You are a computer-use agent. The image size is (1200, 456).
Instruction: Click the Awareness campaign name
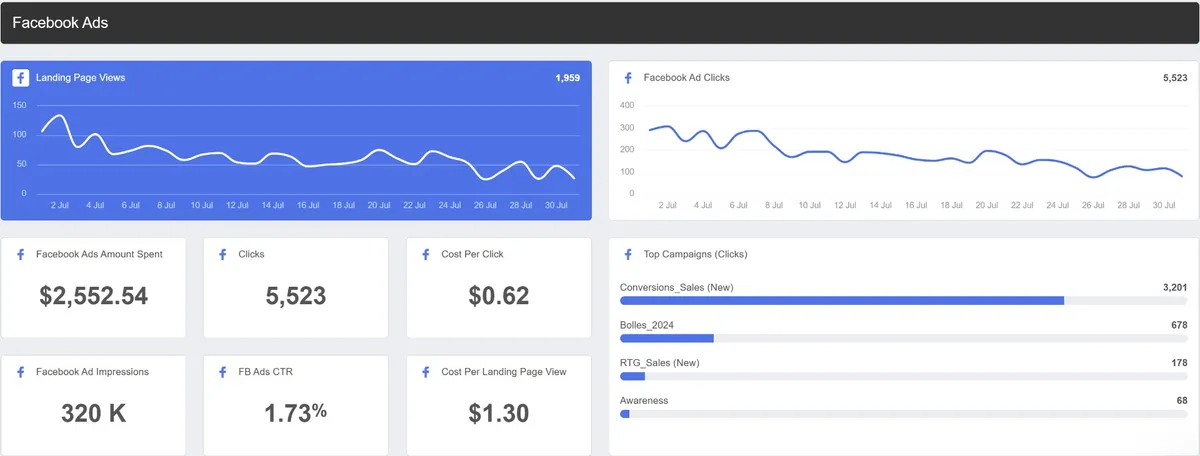pos(644,400)
